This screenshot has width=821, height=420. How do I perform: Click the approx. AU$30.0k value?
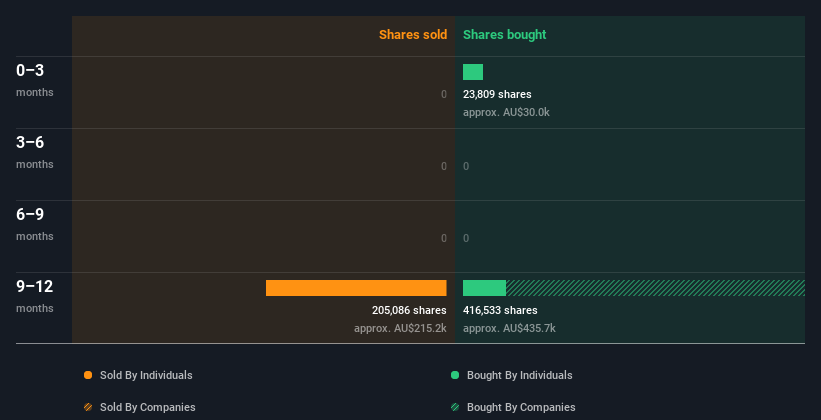[506, 112]
